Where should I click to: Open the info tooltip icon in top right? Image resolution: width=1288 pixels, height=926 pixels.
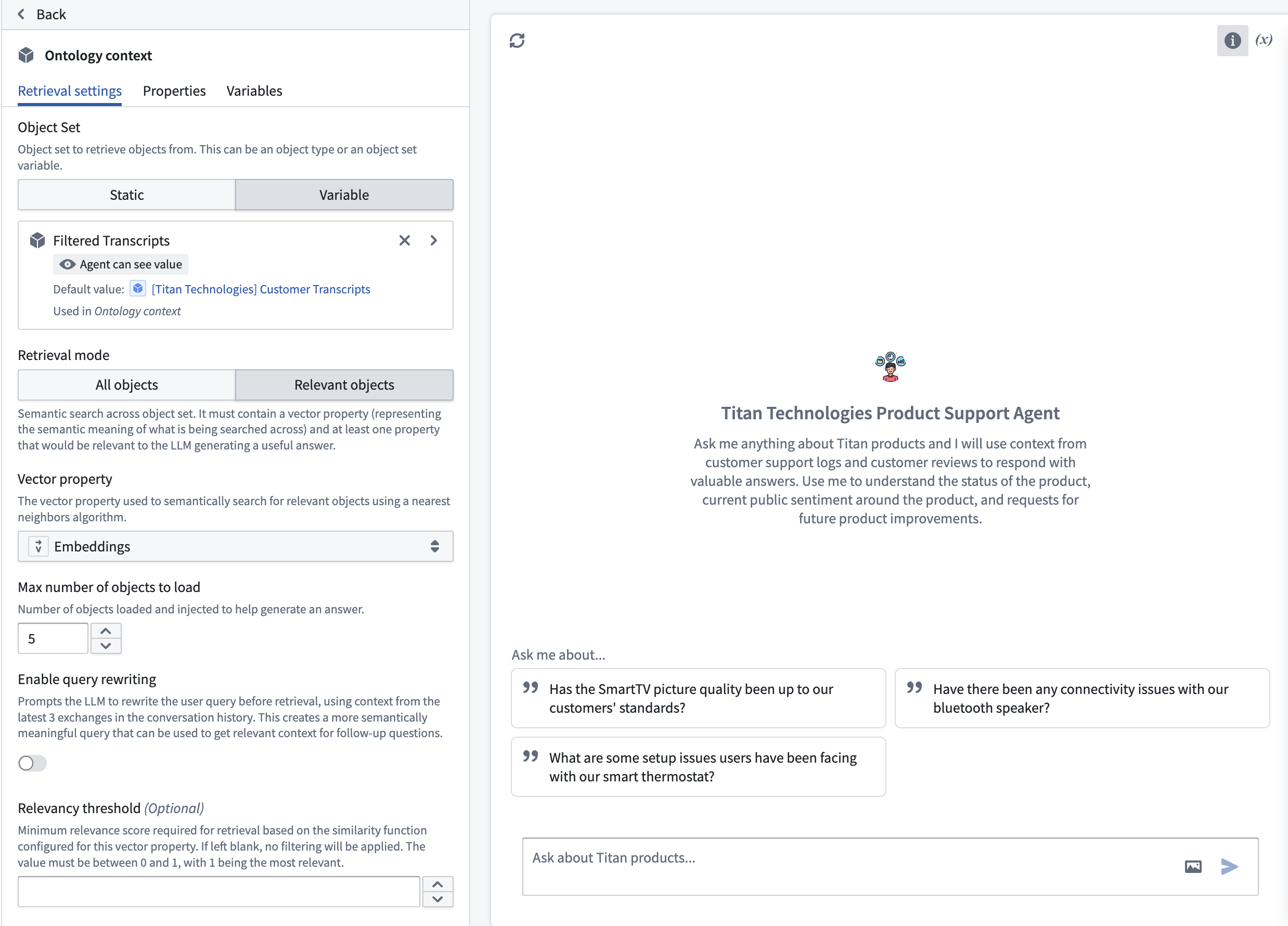[1232, 41]
